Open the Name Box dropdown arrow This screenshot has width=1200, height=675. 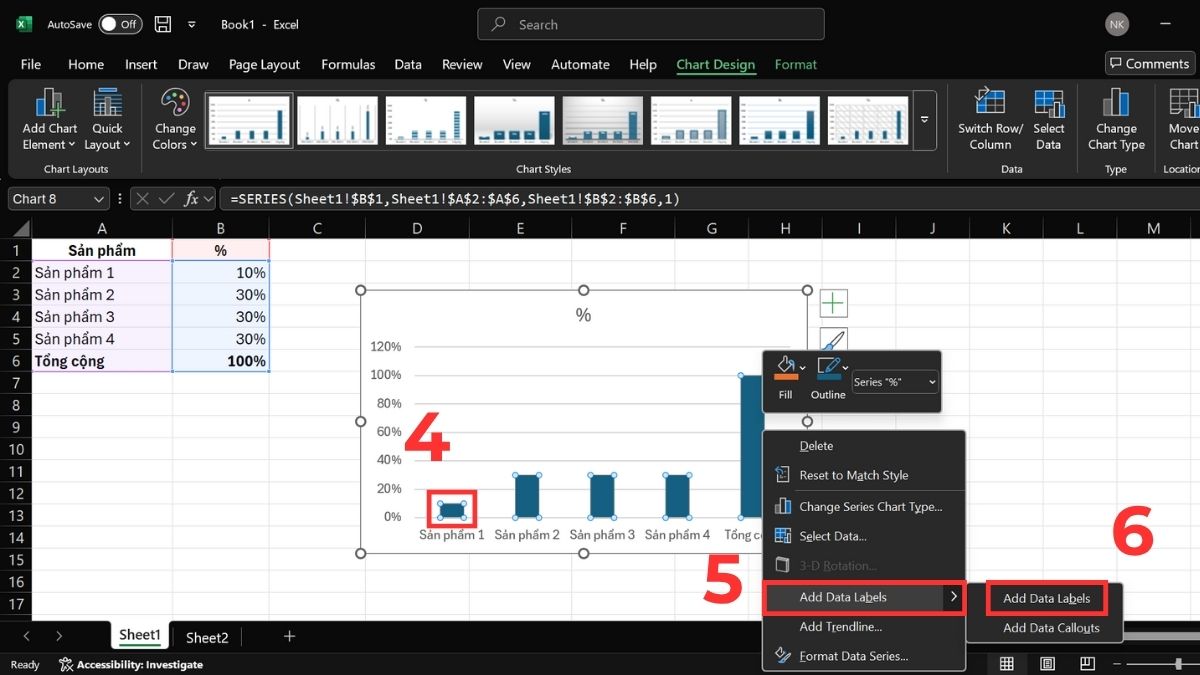tap(98, 199)
